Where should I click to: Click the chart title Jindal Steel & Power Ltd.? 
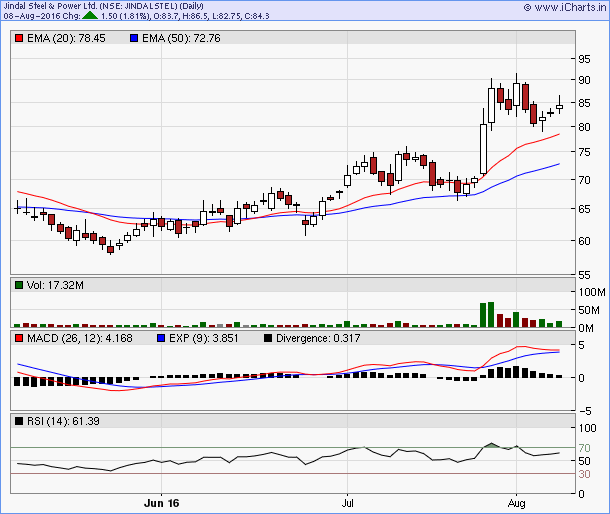pos(50,6)
